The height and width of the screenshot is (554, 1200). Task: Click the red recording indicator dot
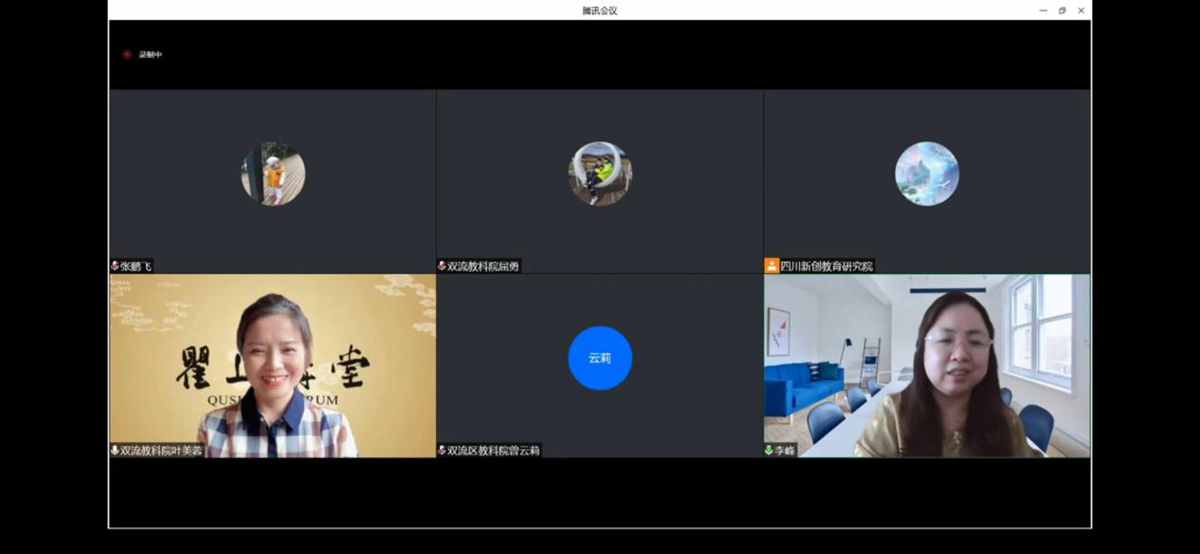click(127, 55)
